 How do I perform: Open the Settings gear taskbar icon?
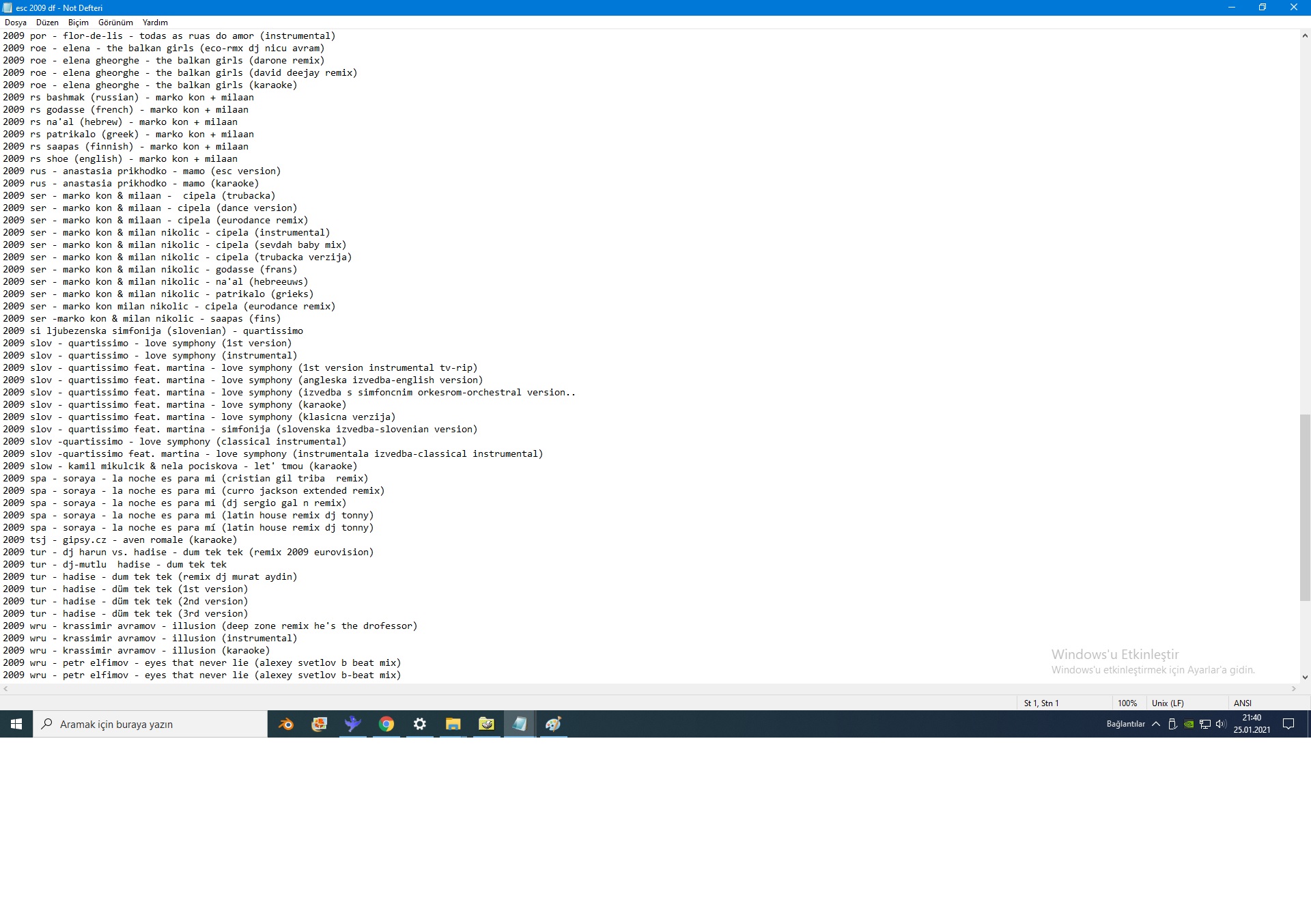click(x=420, y=724)
